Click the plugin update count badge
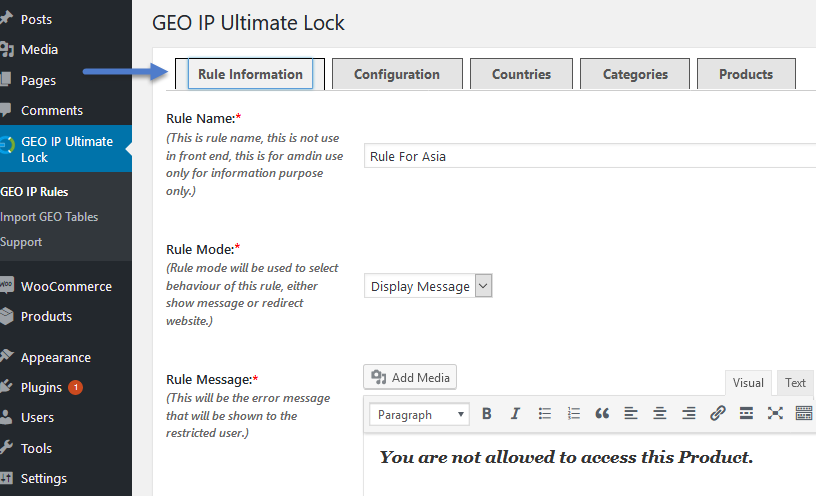Viewport: 816px width, 496px height. (x=75, y=387)
